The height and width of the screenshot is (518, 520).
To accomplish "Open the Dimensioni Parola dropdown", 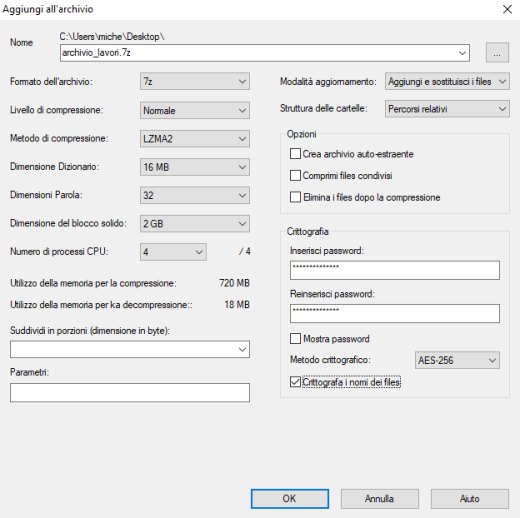I will coord(195,195).
